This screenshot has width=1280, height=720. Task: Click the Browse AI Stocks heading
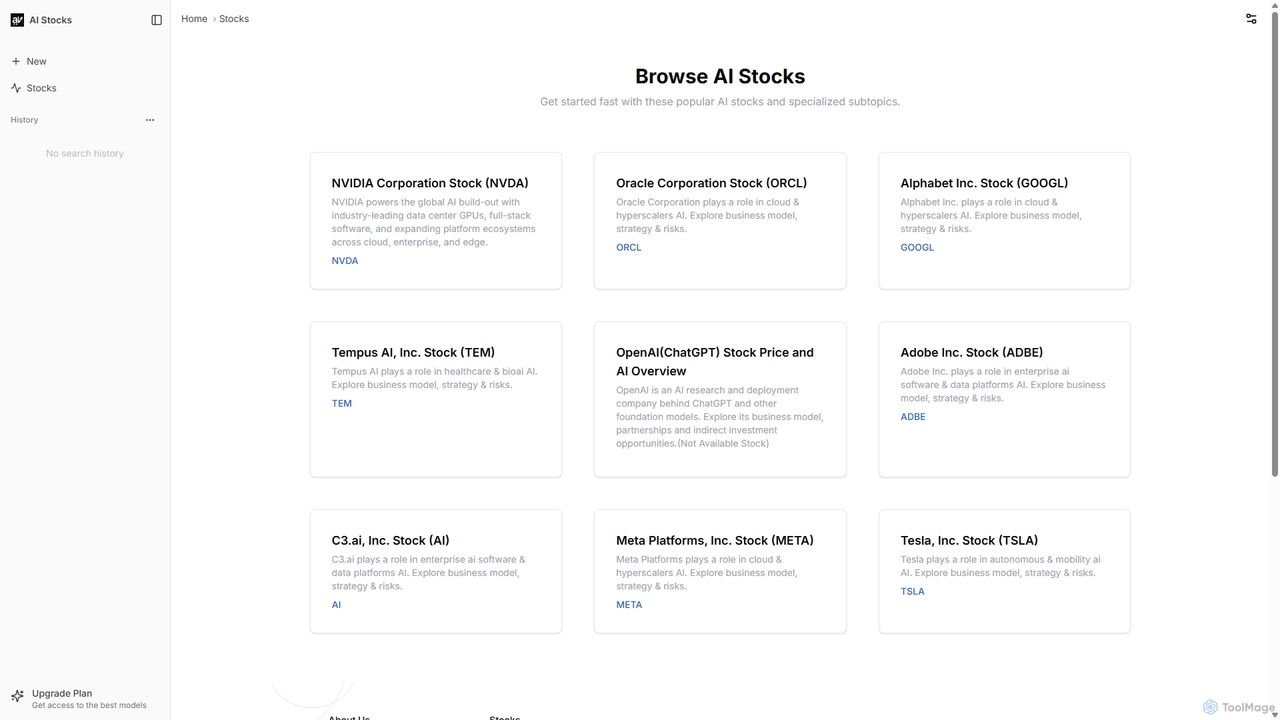[720, 77]
